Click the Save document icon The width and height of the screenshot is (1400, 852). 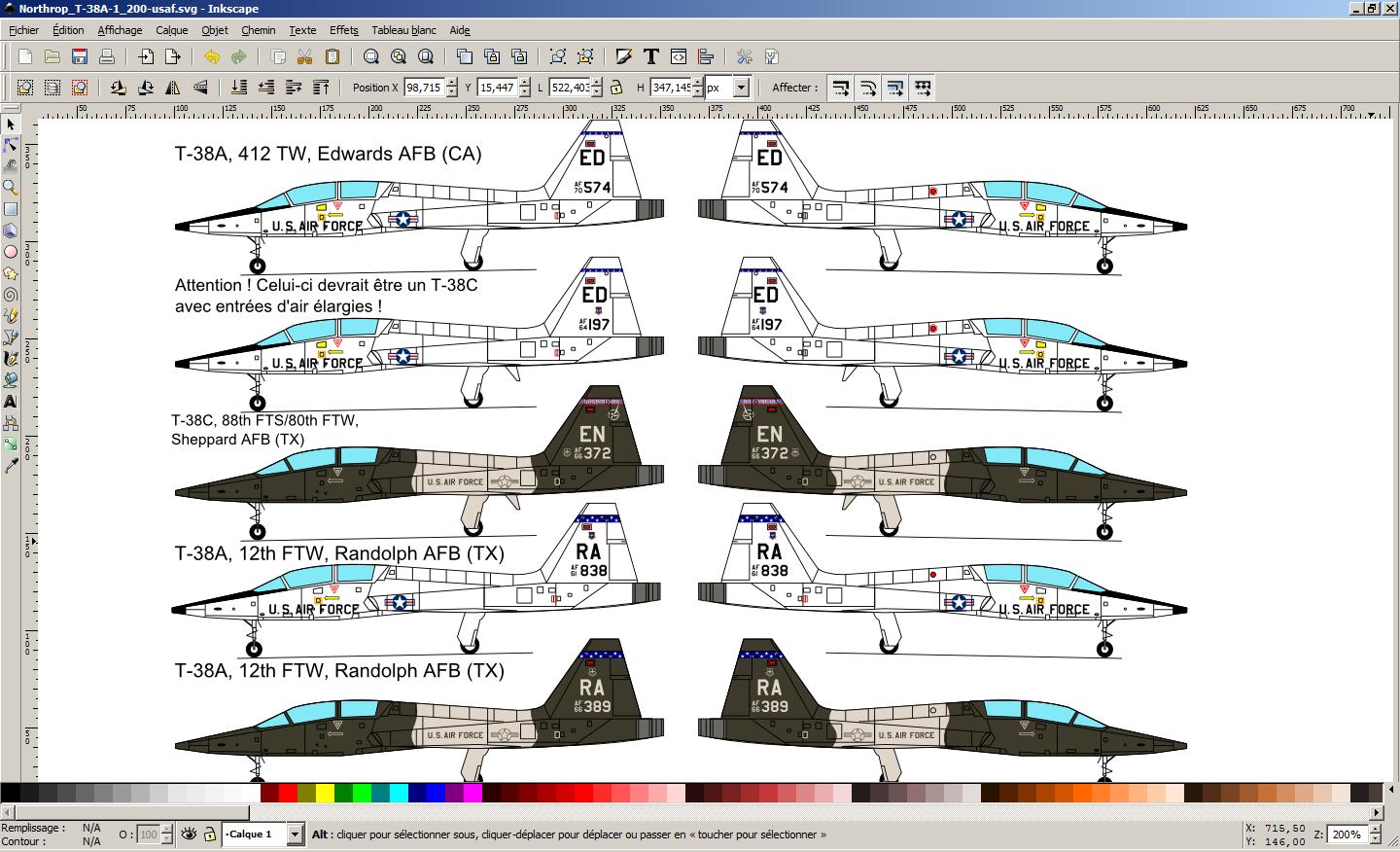80,57
